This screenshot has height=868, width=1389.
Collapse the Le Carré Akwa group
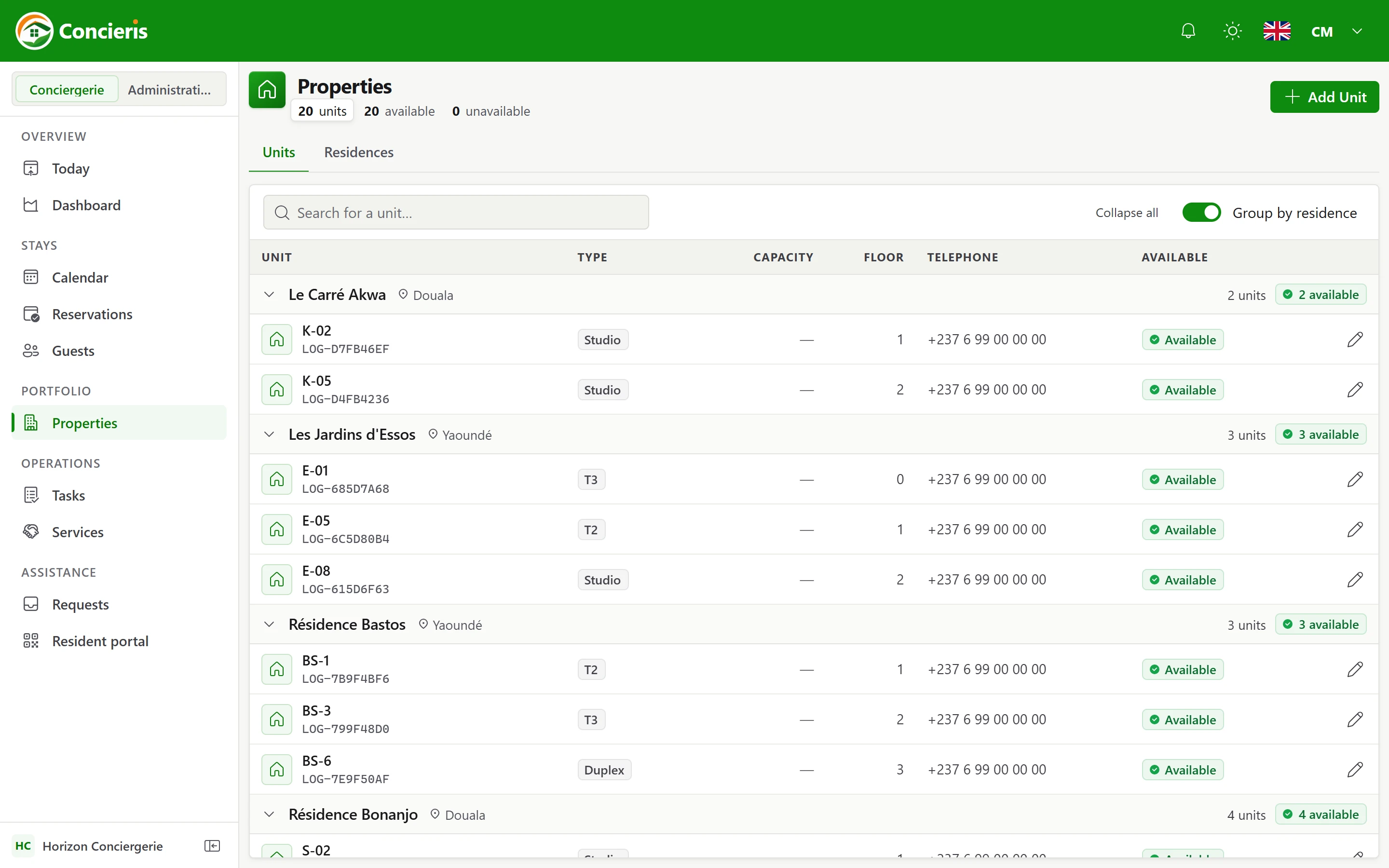click(269, 295)
